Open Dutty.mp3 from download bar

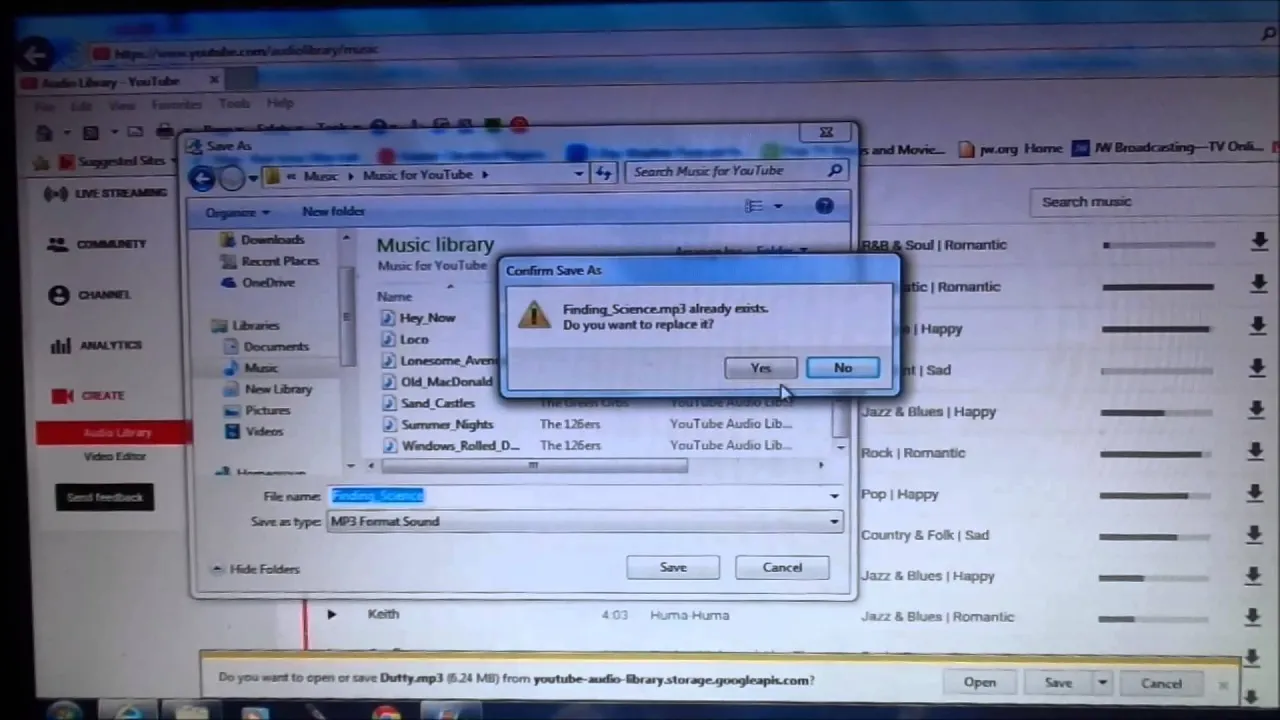pyautogui.click(x=979, y=683)
